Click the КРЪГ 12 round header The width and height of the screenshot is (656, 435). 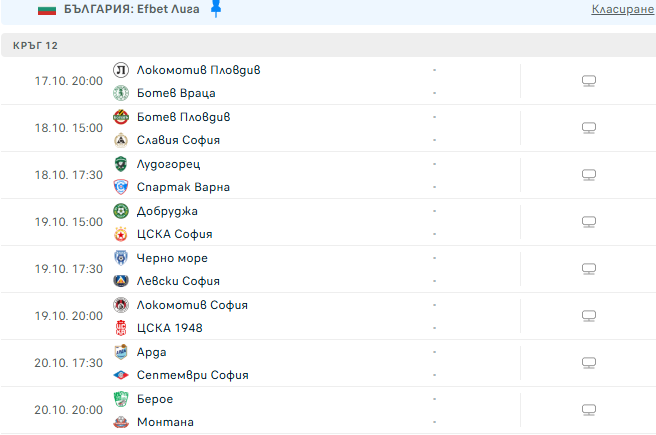[x=35, y=46]
